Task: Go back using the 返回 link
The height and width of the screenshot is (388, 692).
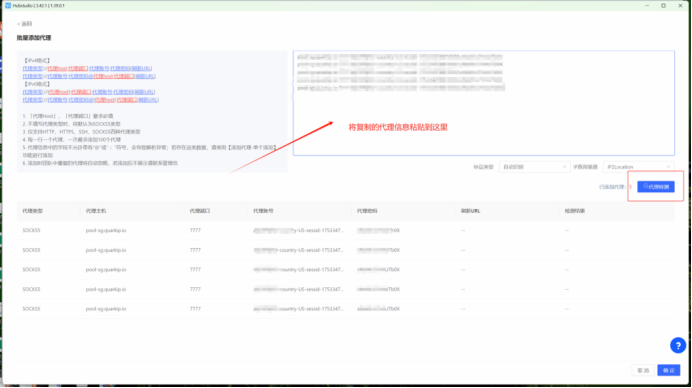Action: point(24,24)
